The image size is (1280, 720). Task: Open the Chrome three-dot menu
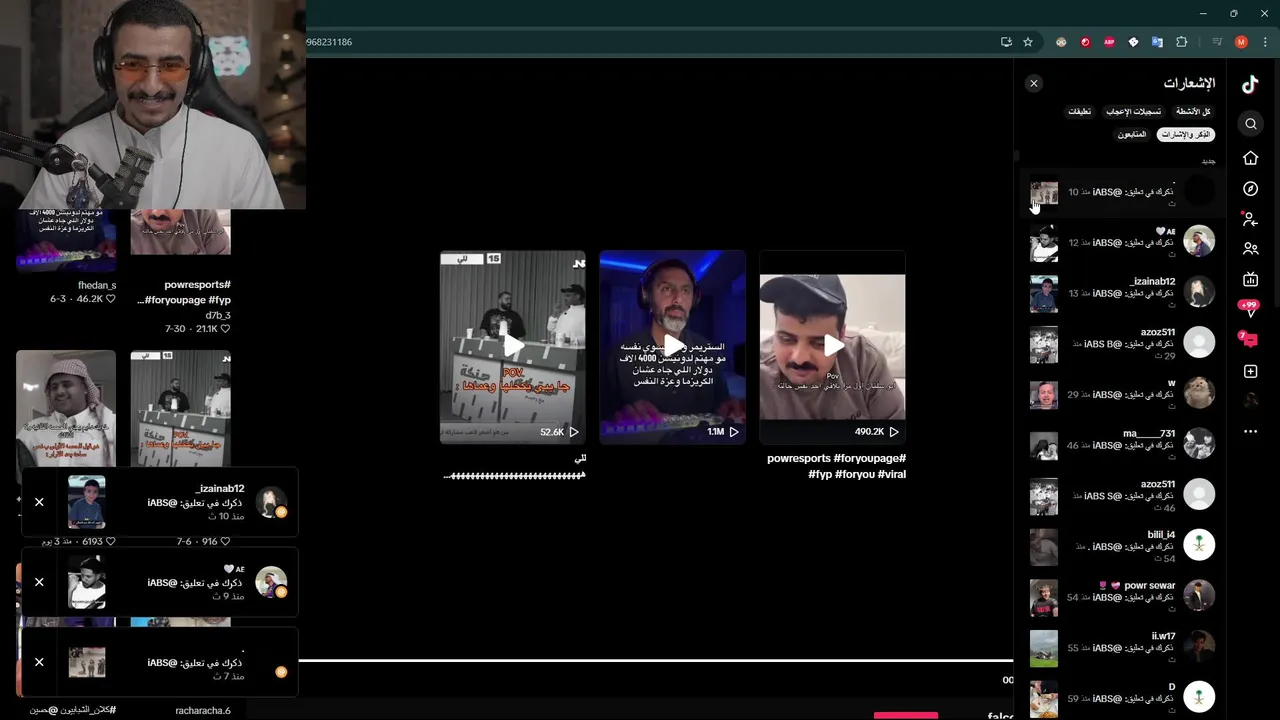tap(1266, 42)
